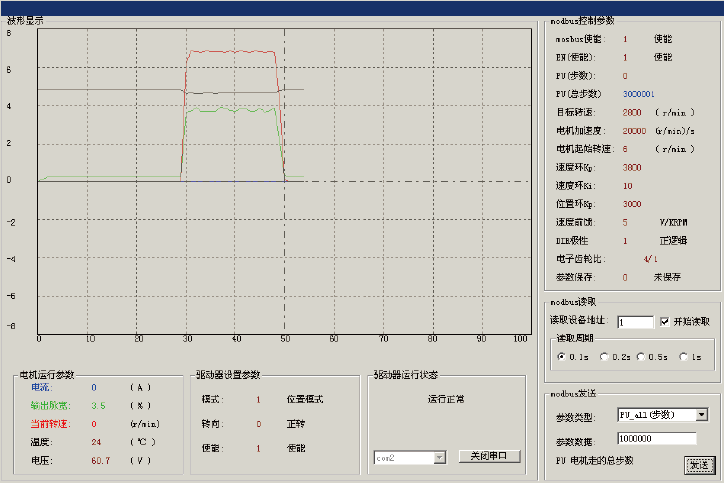The image size is (724, 483).
Task: Select the PU 总步数 value 3000001
Action: tap(638, 94)
